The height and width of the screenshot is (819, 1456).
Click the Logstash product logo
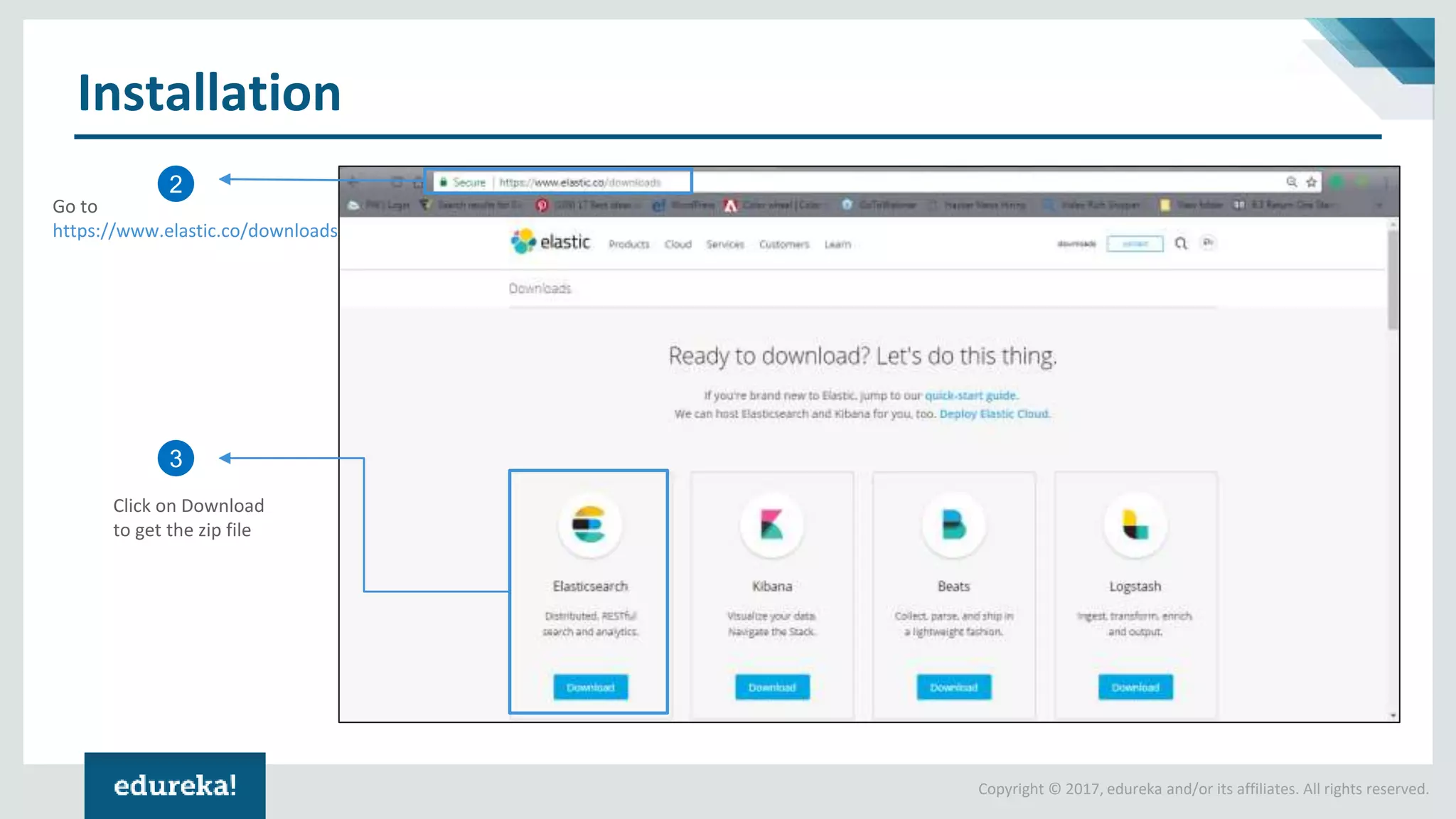1135,525
